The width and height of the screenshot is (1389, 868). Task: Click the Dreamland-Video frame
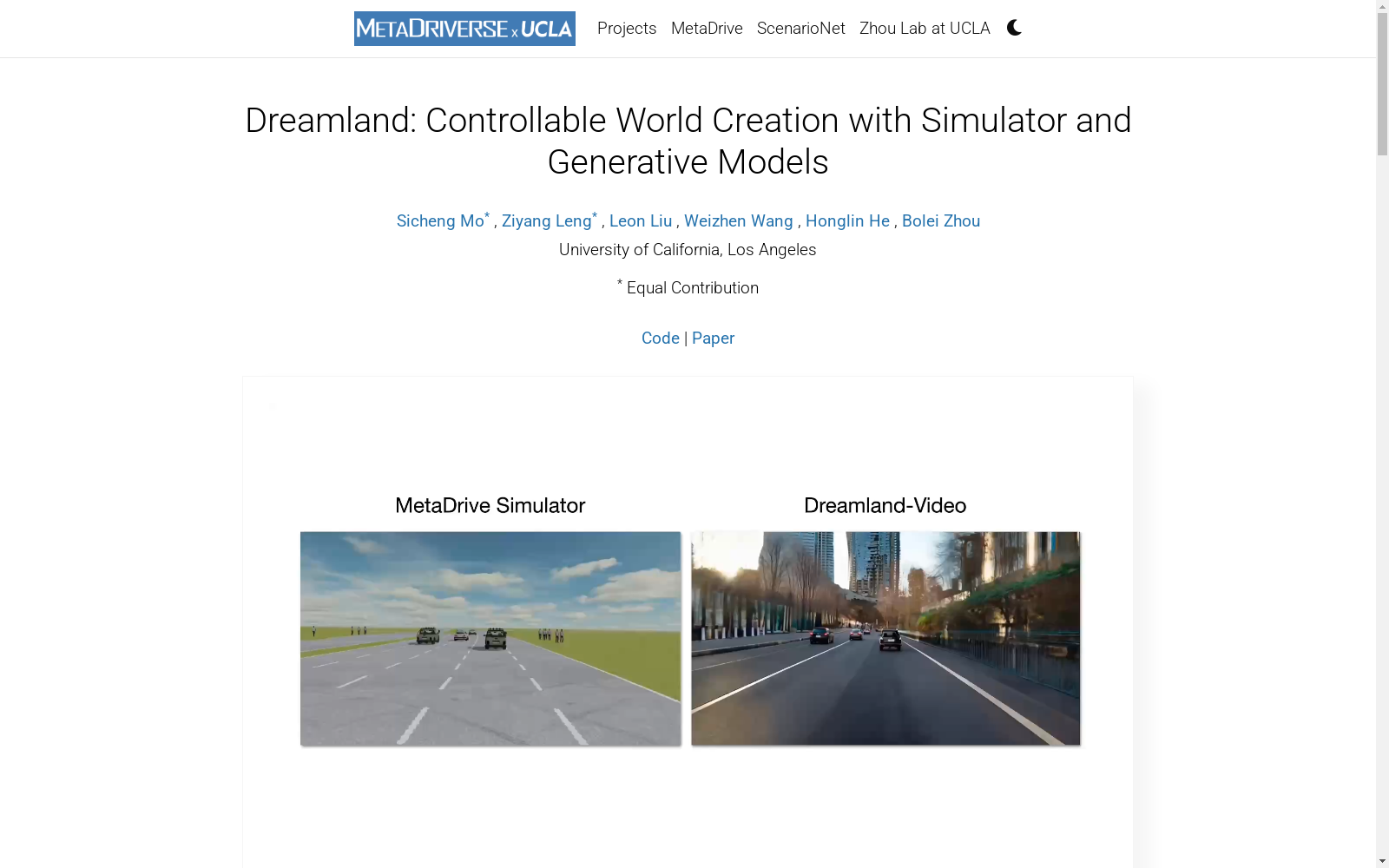point(885,638)
